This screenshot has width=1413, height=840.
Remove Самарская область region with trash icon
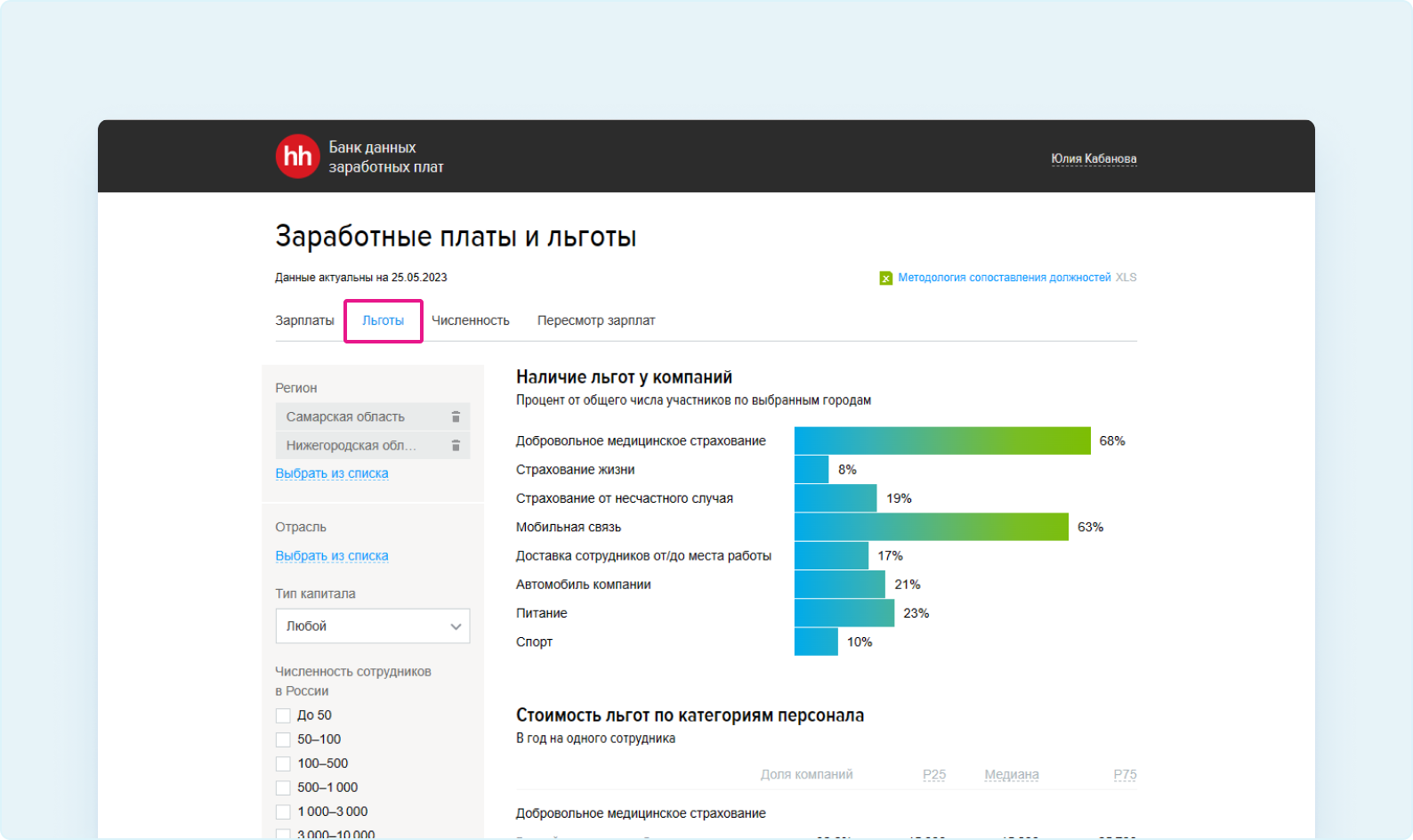(x=456, y=416)
